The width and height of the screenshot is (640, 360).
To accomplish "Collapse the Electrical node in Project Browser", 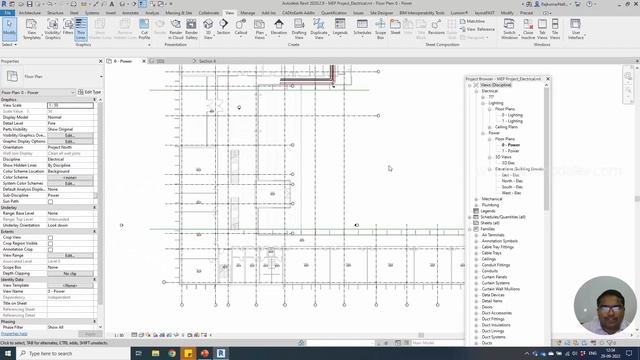I will click(476, 91).
